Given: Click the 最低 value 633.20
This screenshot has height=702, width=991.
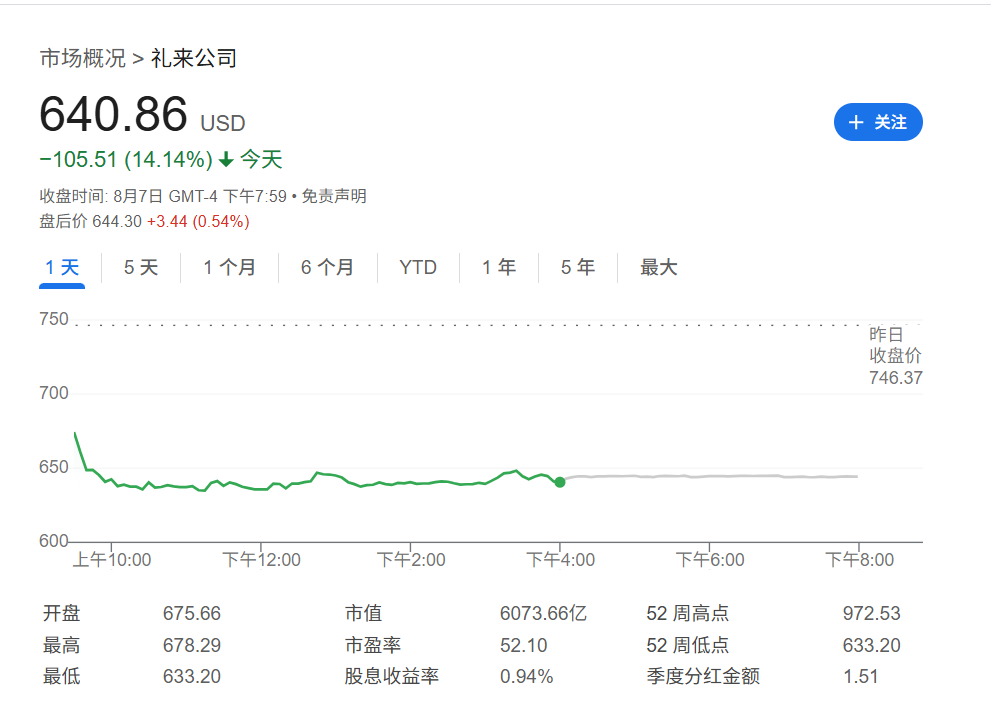Looking at the screenshot, I should [192, 676].
